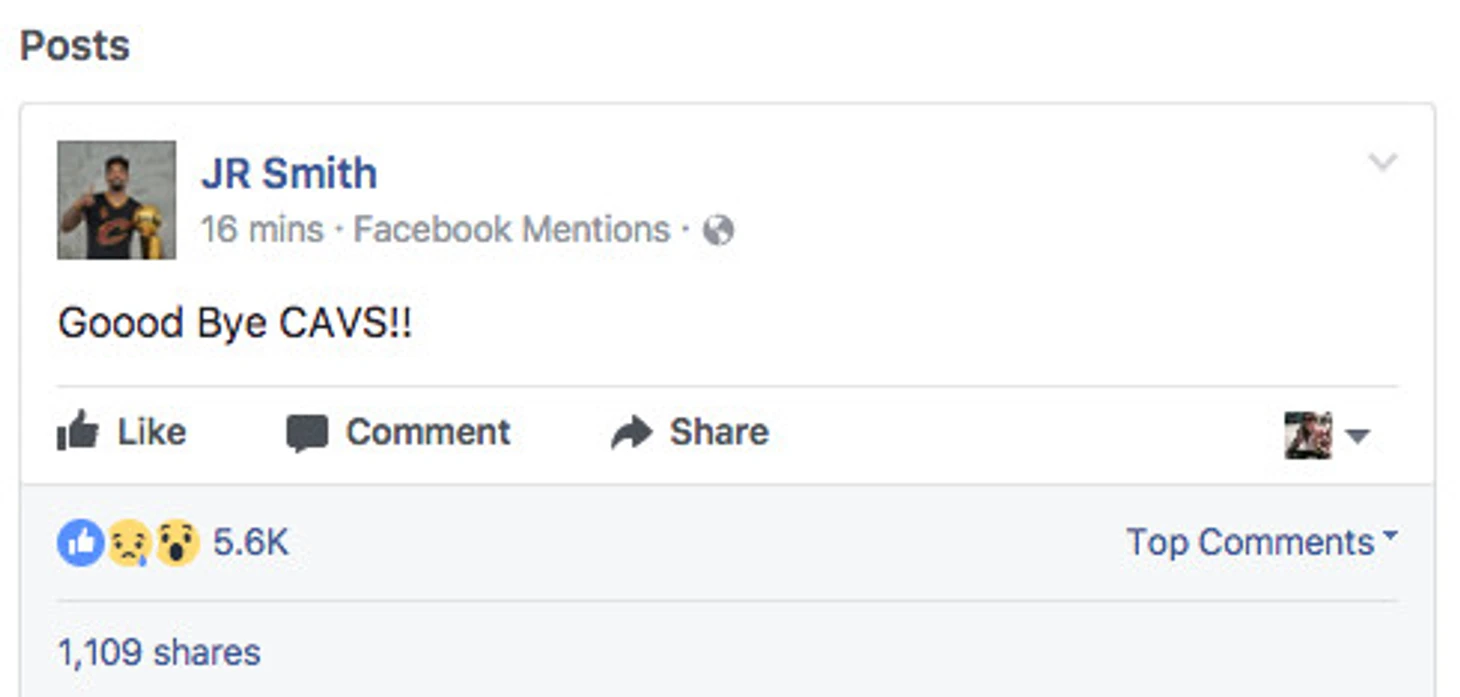The width and height of the screenshot is (1460, 697).
Task: Click the blue Like reaction icon
Action: [80, 543]
